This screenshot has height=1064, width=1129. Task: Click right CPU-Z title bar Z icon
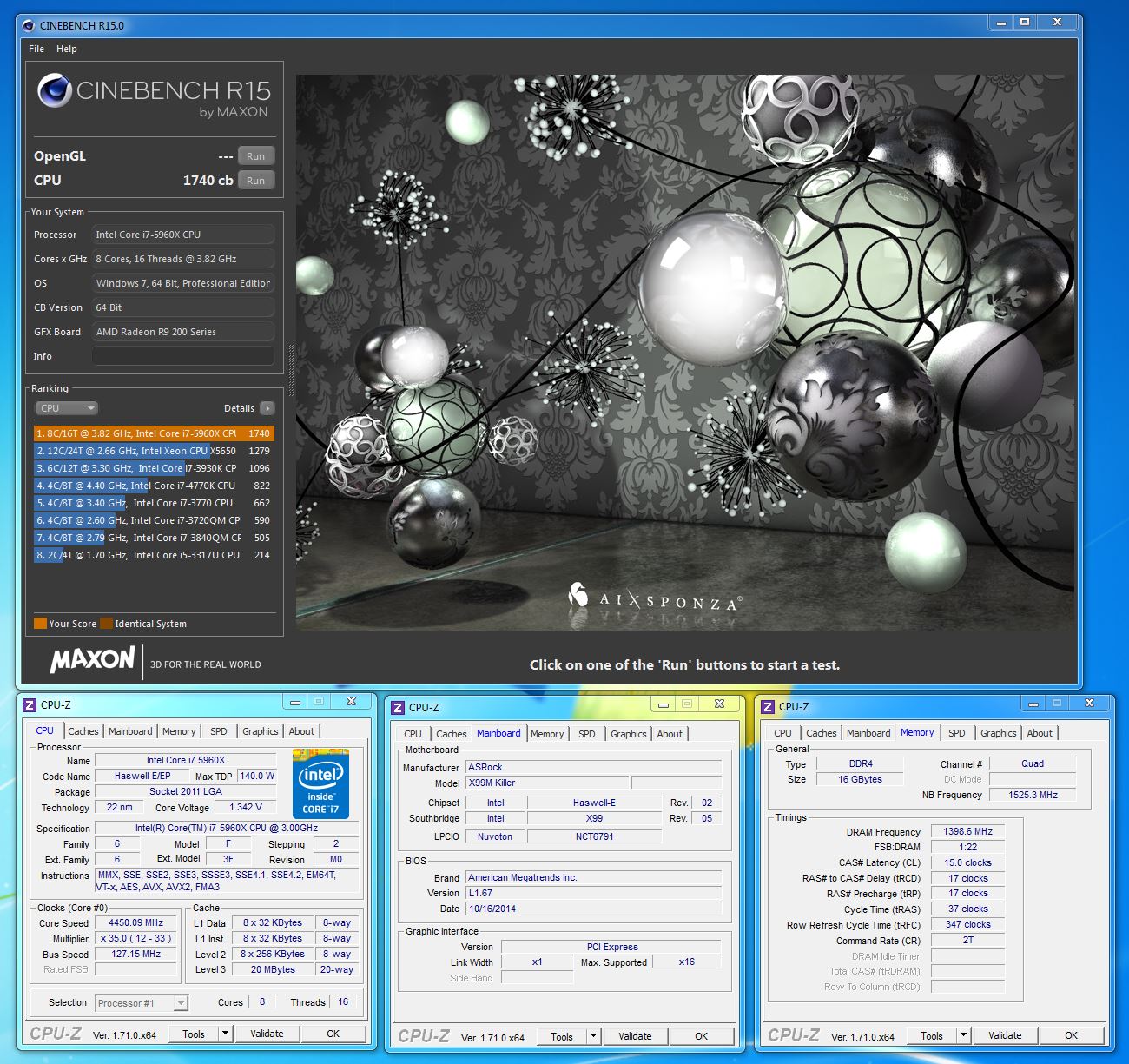tap(767, 706)
